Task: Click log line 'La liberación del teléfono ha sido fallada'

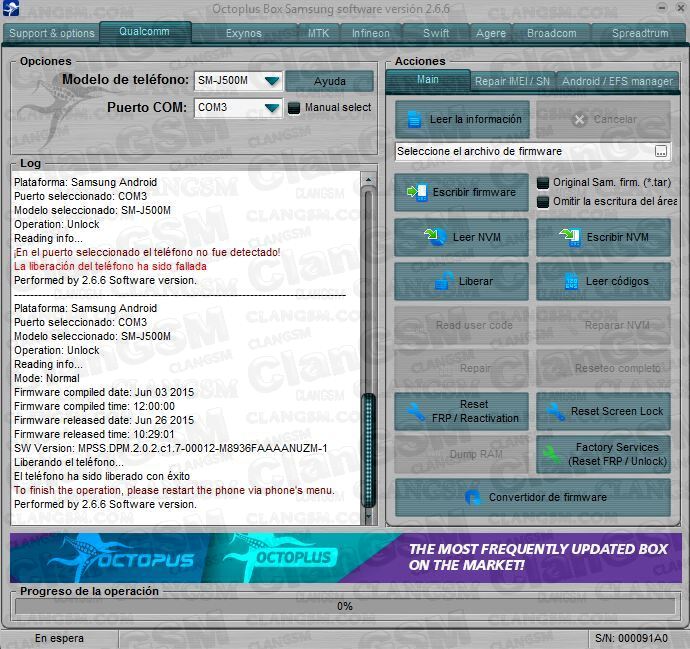Action: tap(110, 266)
